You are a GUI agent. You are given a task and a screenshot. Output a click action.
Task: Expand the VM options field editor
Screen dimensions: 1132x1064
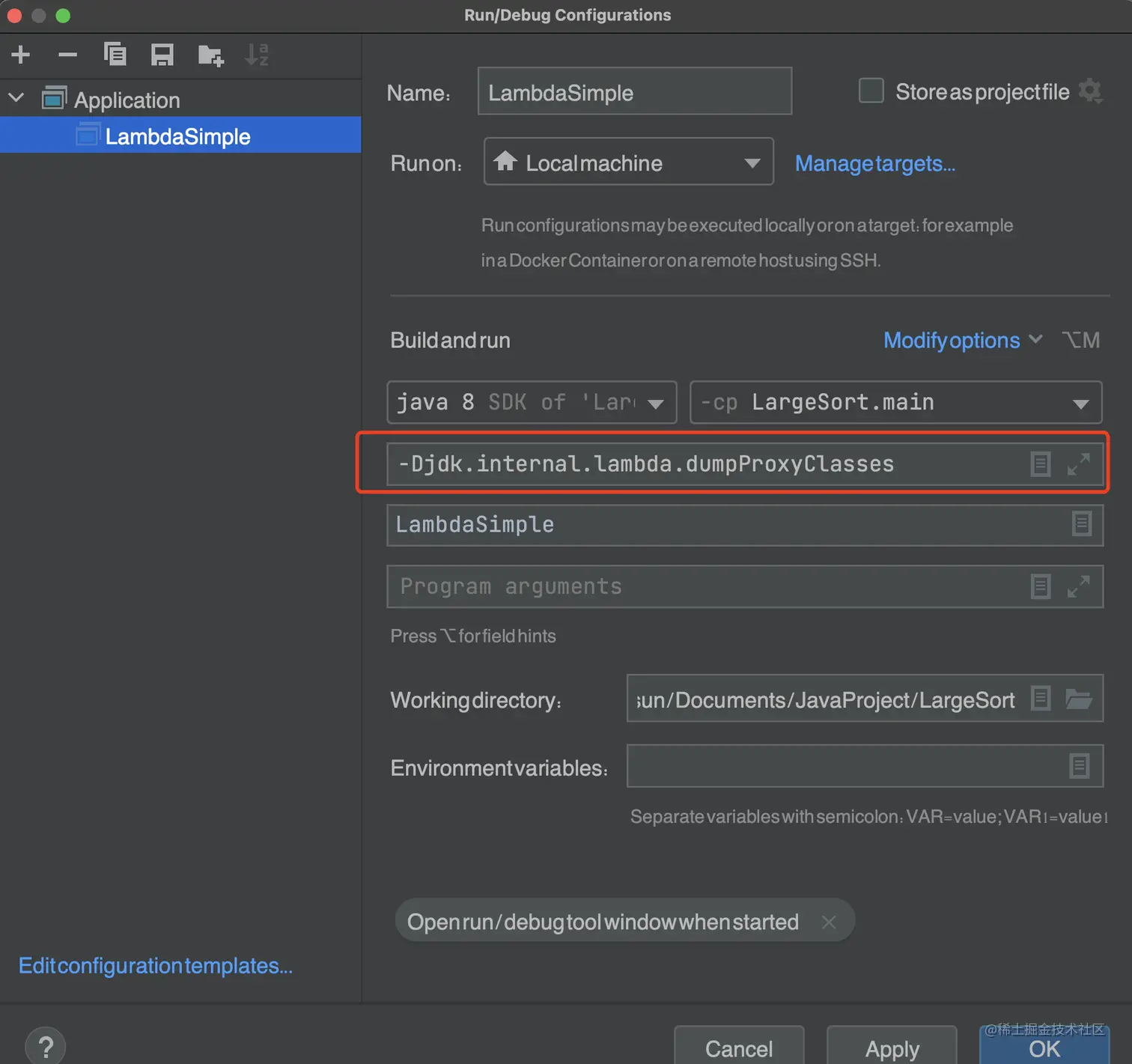pyautogui.click(x=1079, y=463)
